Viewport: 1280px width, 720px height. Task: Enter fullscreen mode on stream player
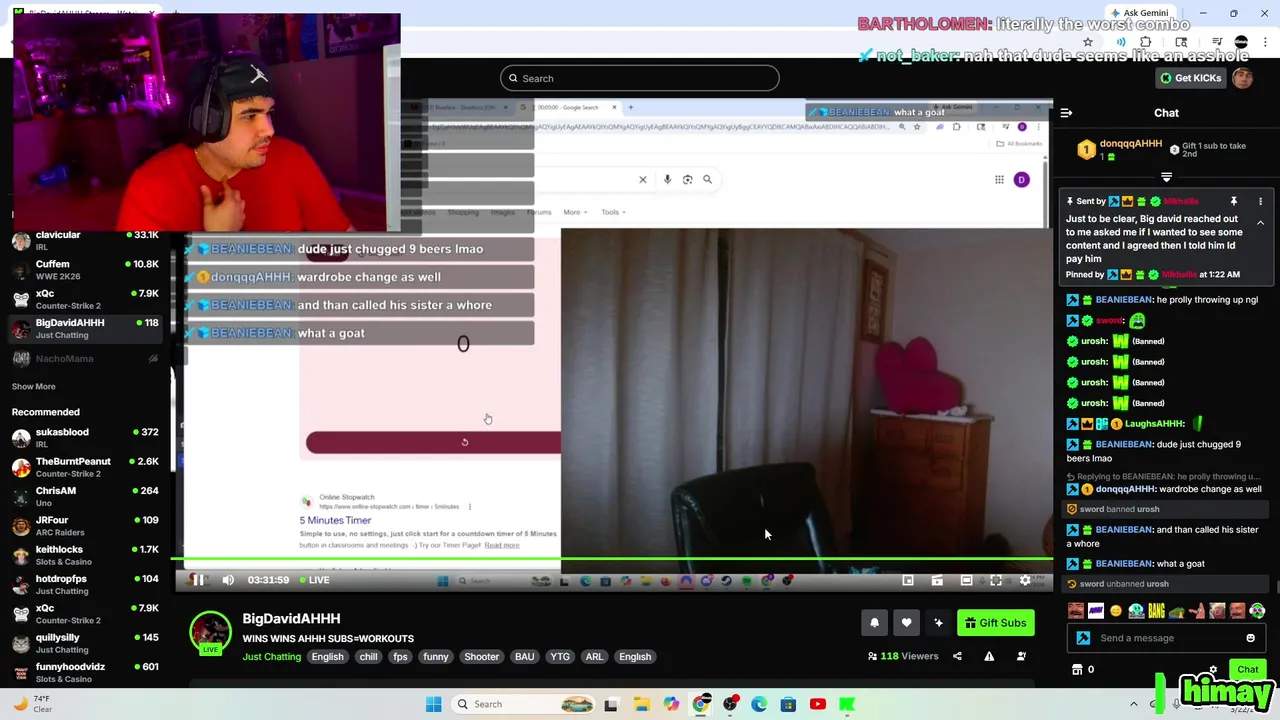pos(996,580)
